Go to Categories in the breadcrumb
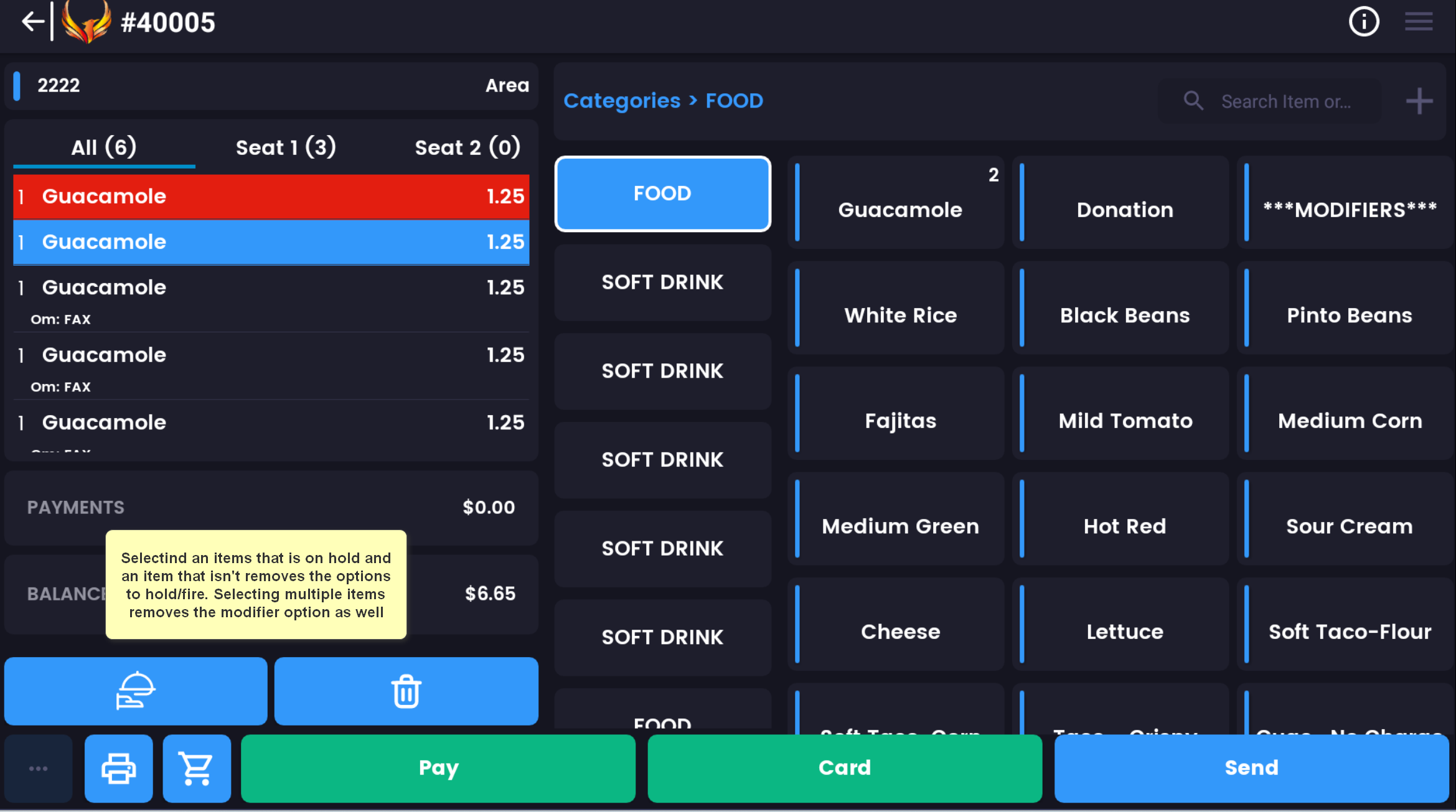 pyautogui.click(x=621, y=101)
